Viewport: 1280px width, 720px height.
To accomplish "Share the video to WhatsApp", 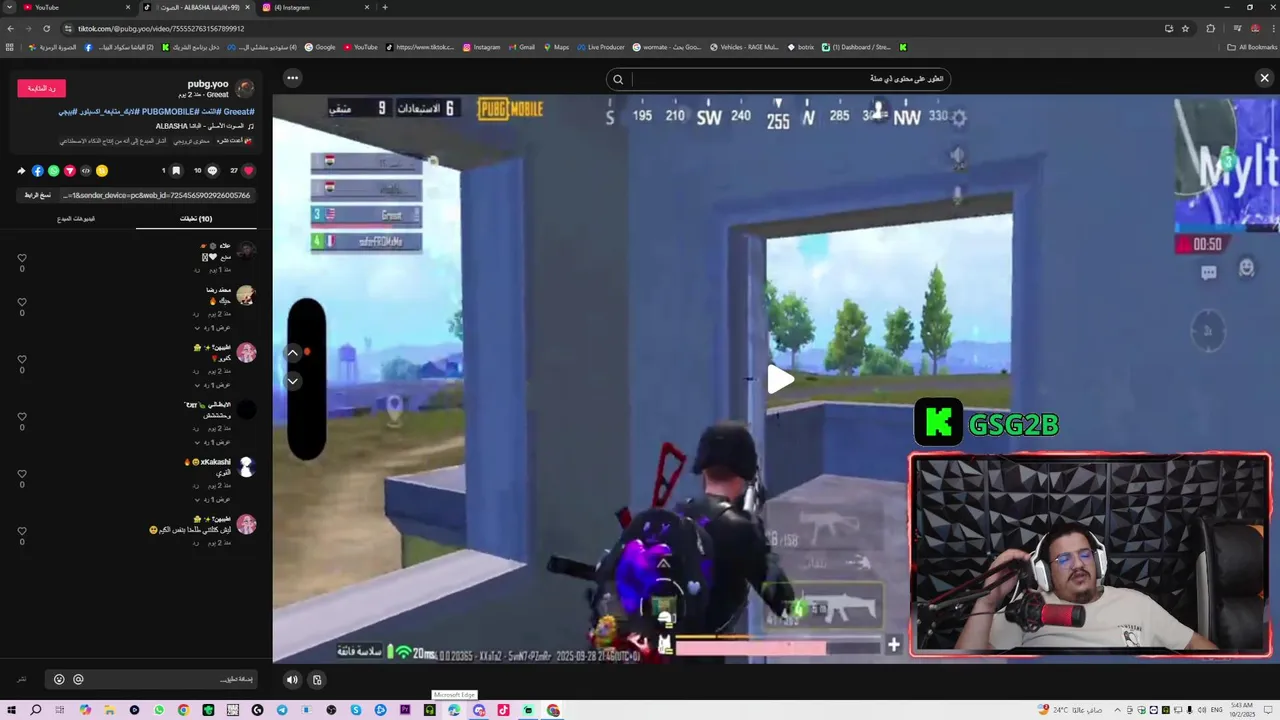I will click(x=53, y=171).
